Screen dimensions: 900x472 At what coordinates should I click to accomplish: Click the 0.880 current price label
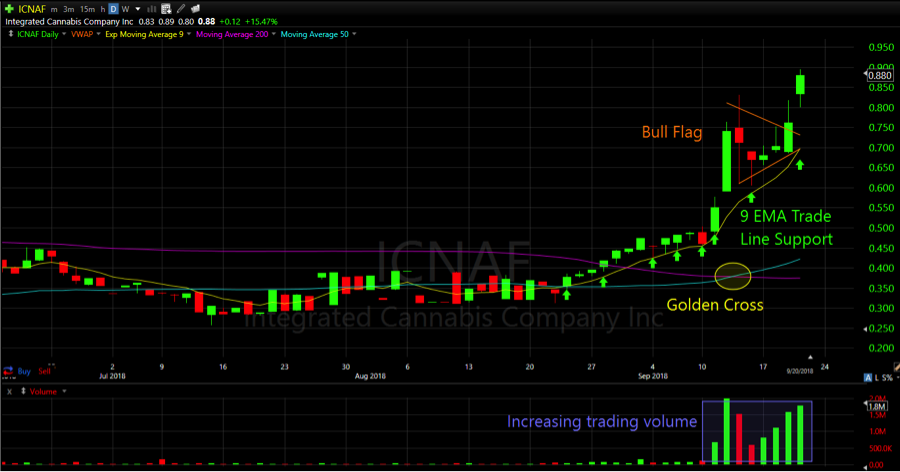click(880, 75)
